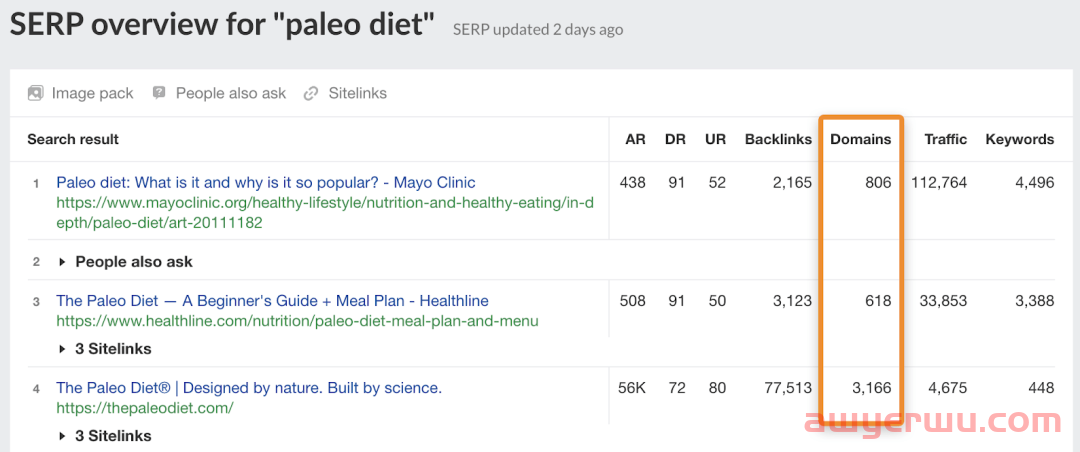
Task: Click the Image pack icon
Action: click(x=35, y=93)
